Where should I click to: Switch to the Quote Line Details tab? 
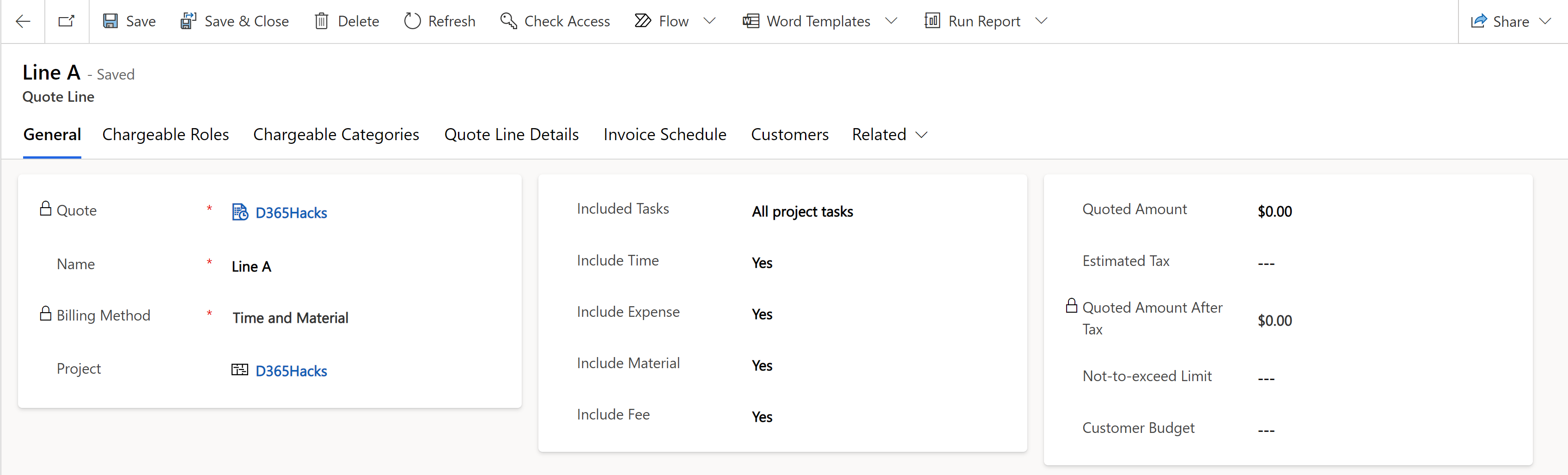click(x=511, y=134)
